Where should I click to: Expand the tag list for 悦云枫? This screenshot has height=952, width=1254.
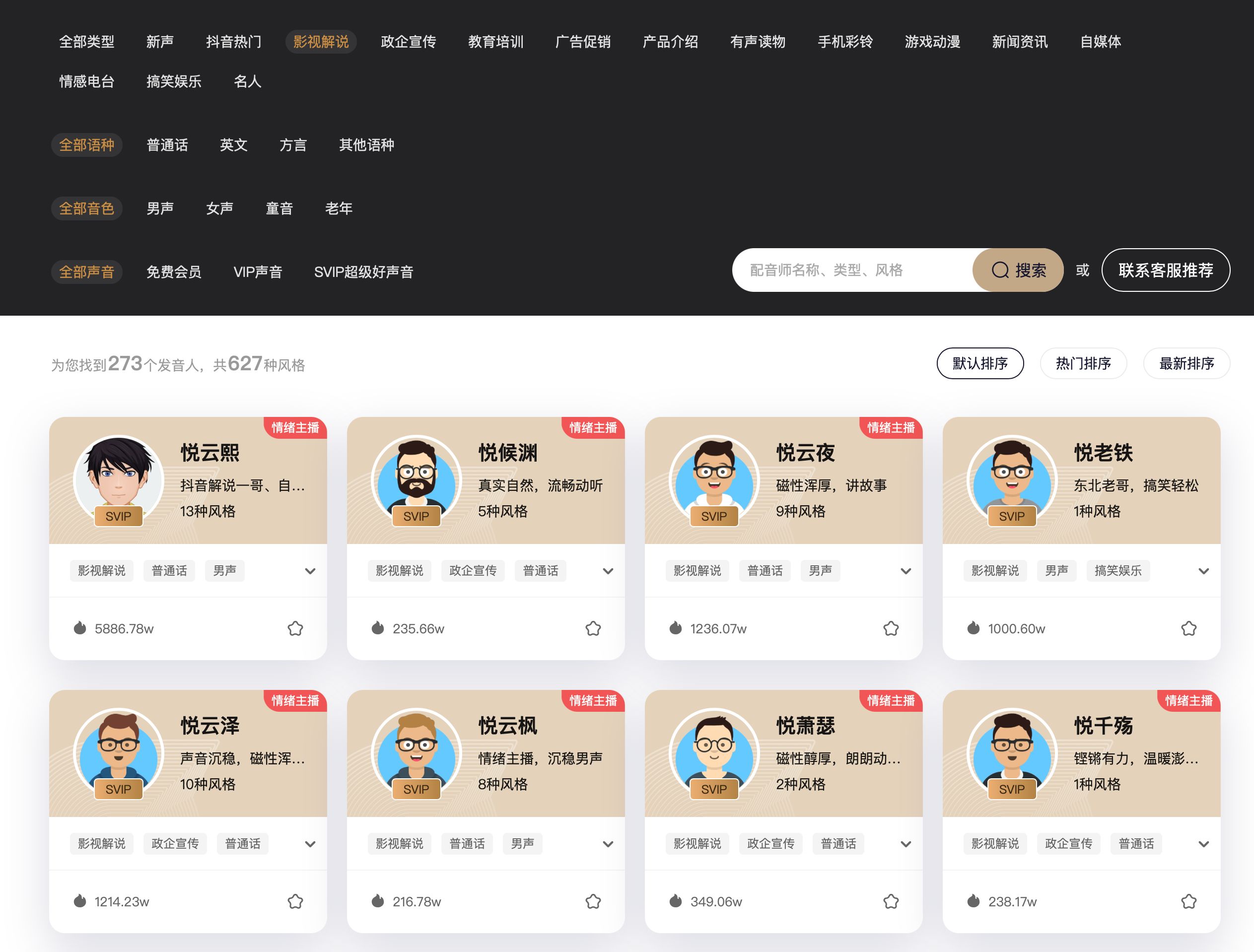(x=608, y=844)
